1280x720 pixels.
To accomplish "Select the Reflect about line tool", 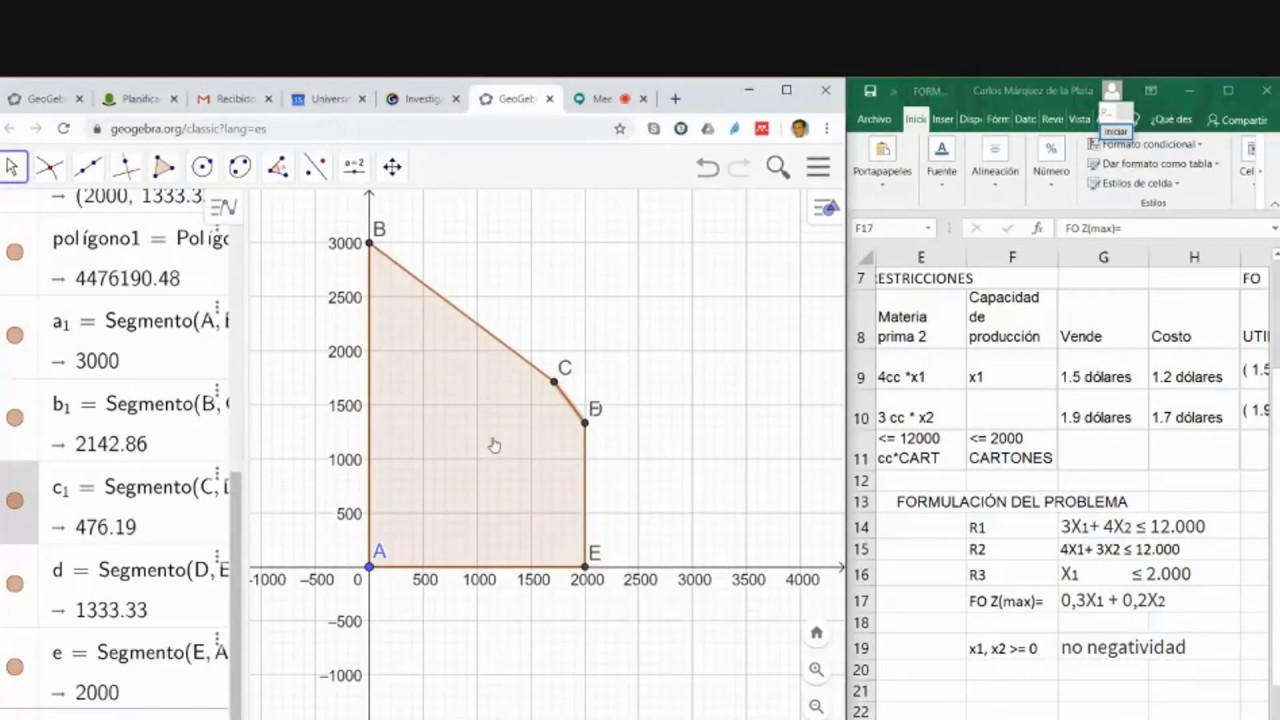I will 316,167.
